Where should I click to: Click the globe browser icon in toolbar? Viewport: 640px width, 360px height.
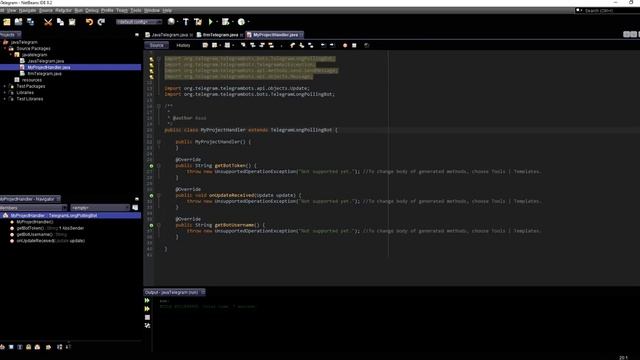[x=171, y=22]
